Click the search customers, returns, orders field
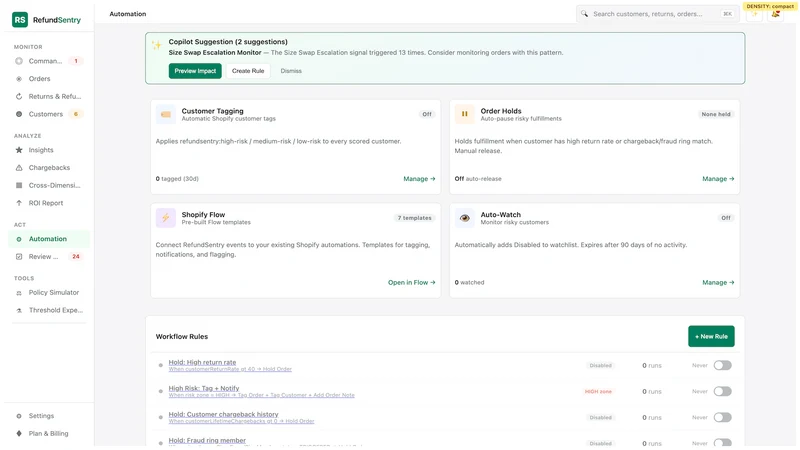 click(658, 14)
